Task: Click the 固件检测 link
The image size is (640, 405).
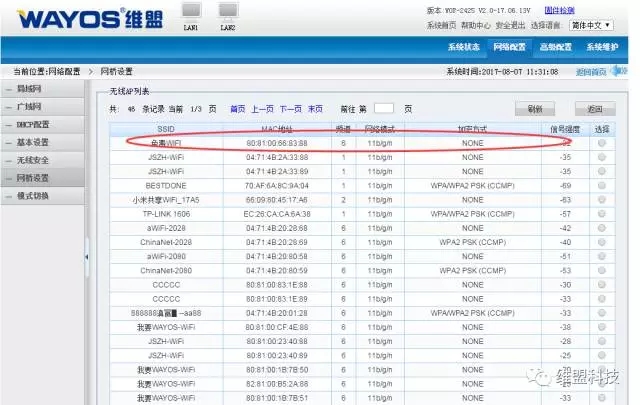Action: click(559, 10)
